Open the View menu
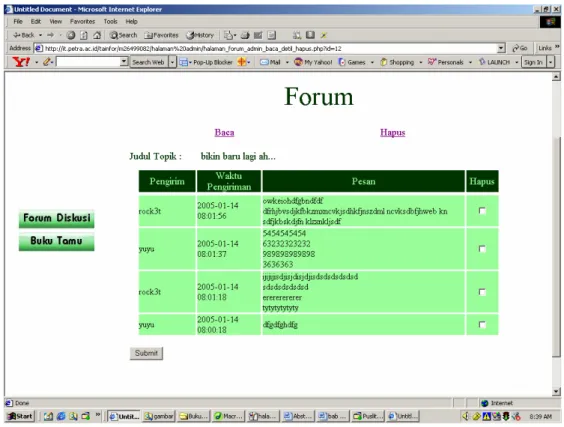This screenshot has height=427, width=564. click(x=56, y=22)
